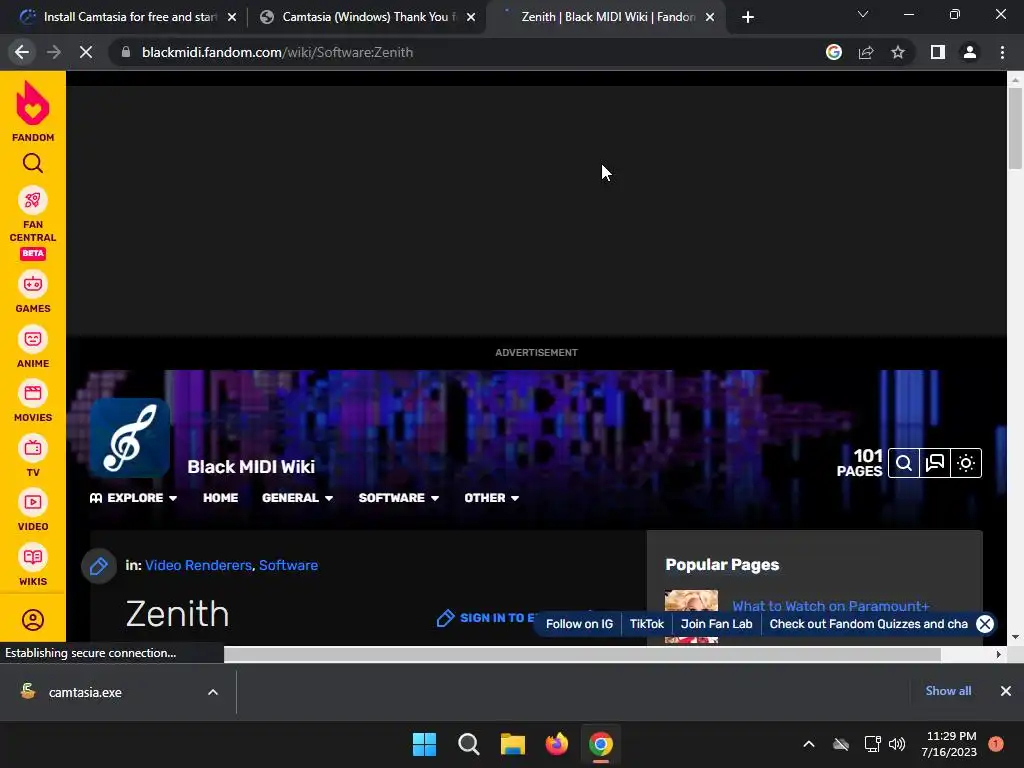This screenshot has height=768, width=1024.
Task: Open the Movies section
Action: (33, 401)
